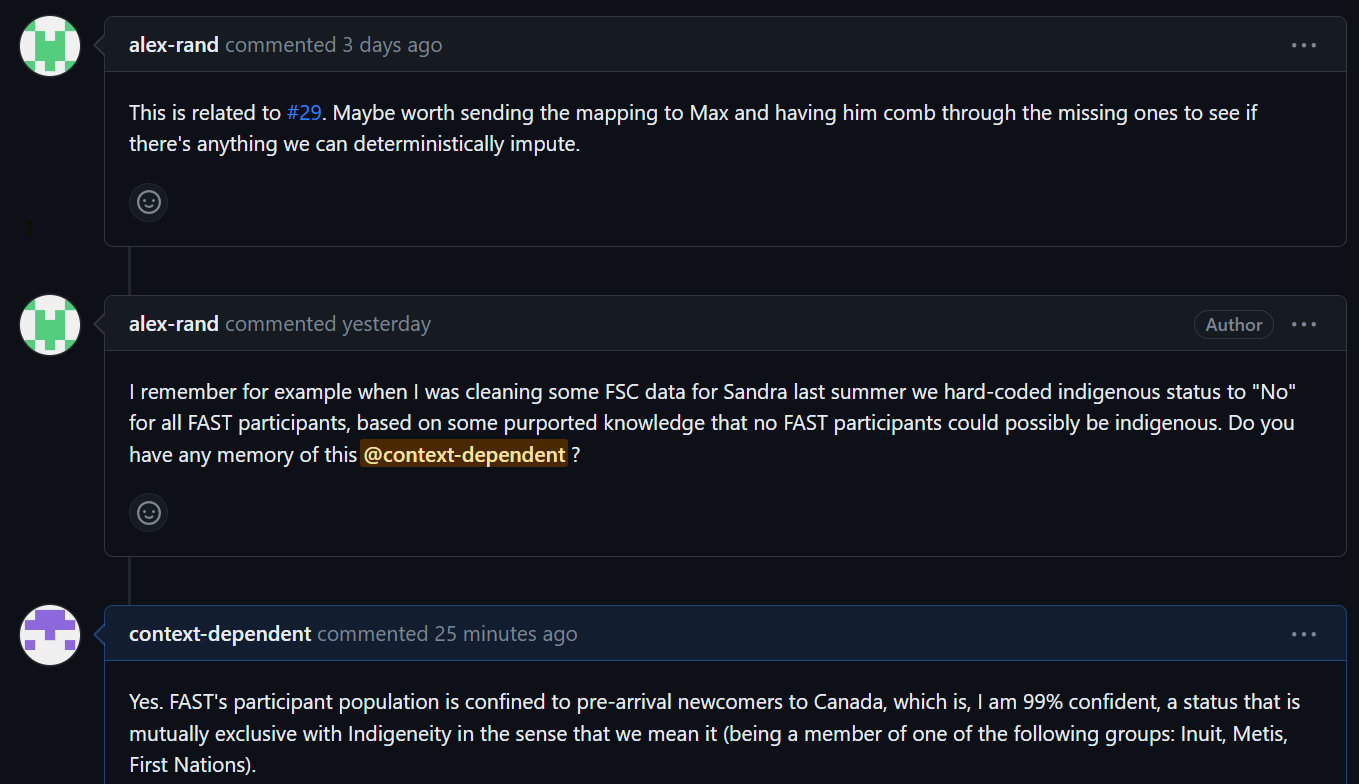
Task: Open options menu on the Author-labeled comment
Action: tap(1303, 324)
